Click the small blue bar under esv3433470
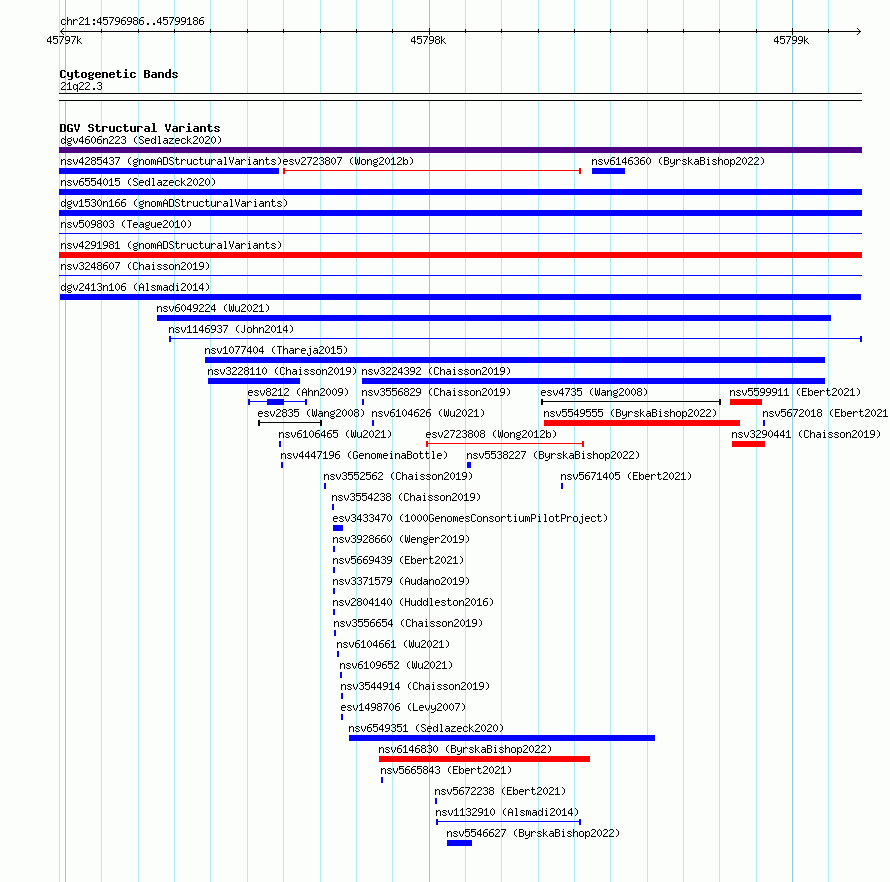Viewport: 890px width, 882px height. pyautogui.click(x=338, y=528)
